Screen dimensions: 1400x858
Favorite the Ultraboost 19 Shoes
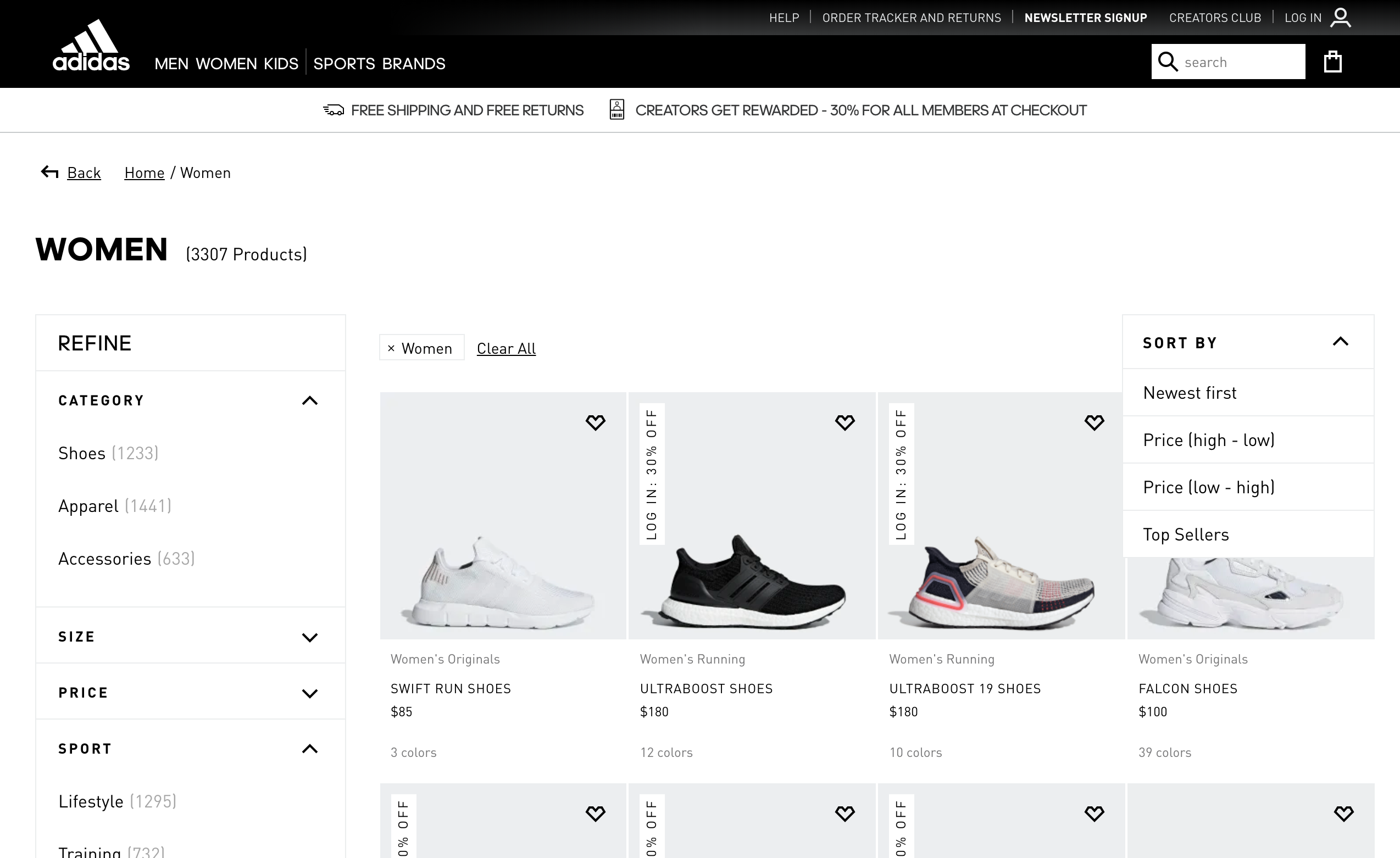pos(1095,422)
